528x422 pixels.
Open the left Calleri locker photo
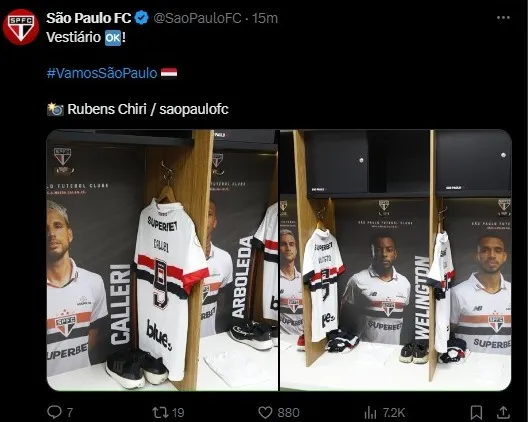(162, 260)
